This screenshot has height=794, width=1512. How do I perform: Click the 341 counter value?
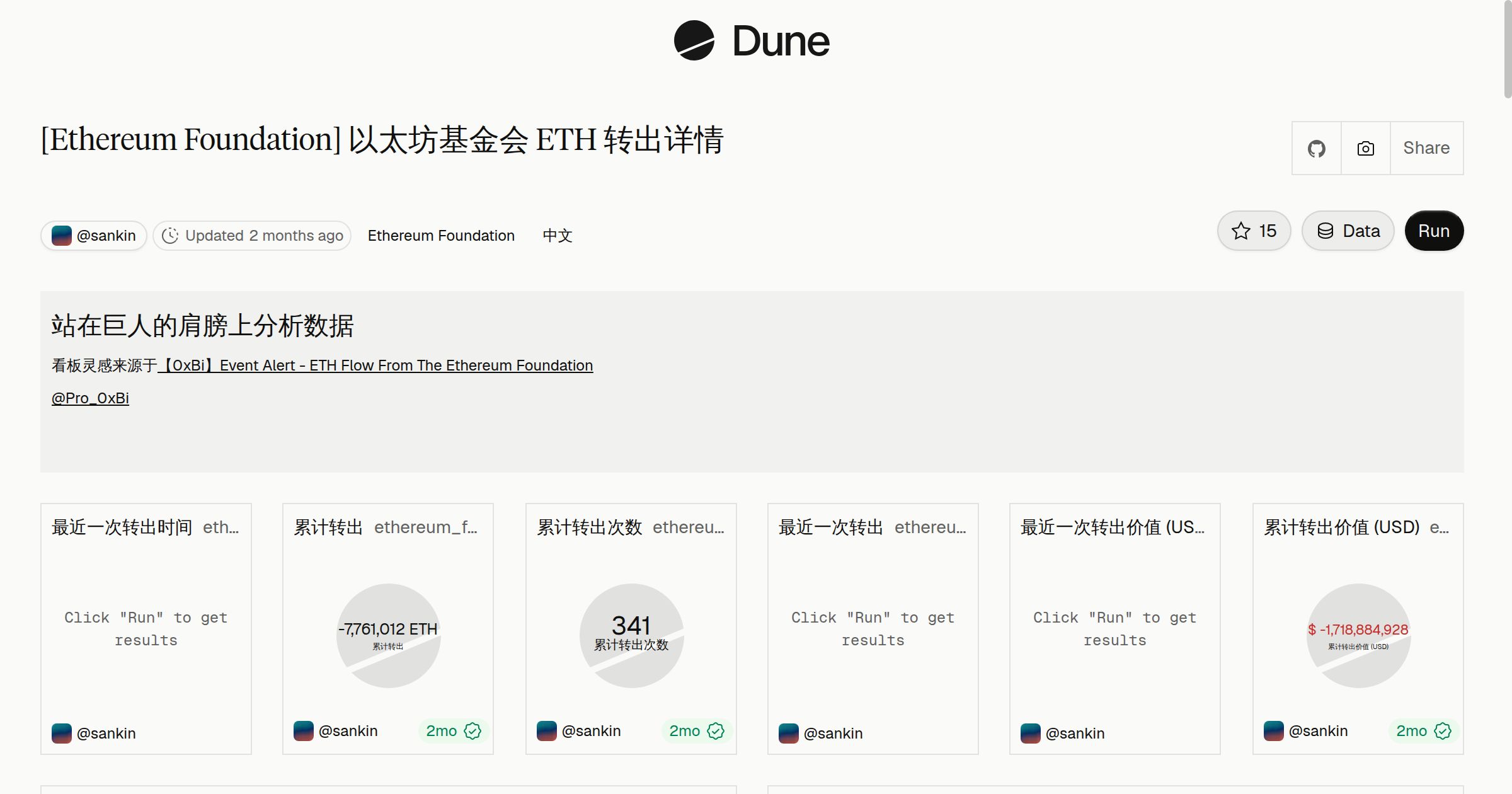tap(631, 625)
